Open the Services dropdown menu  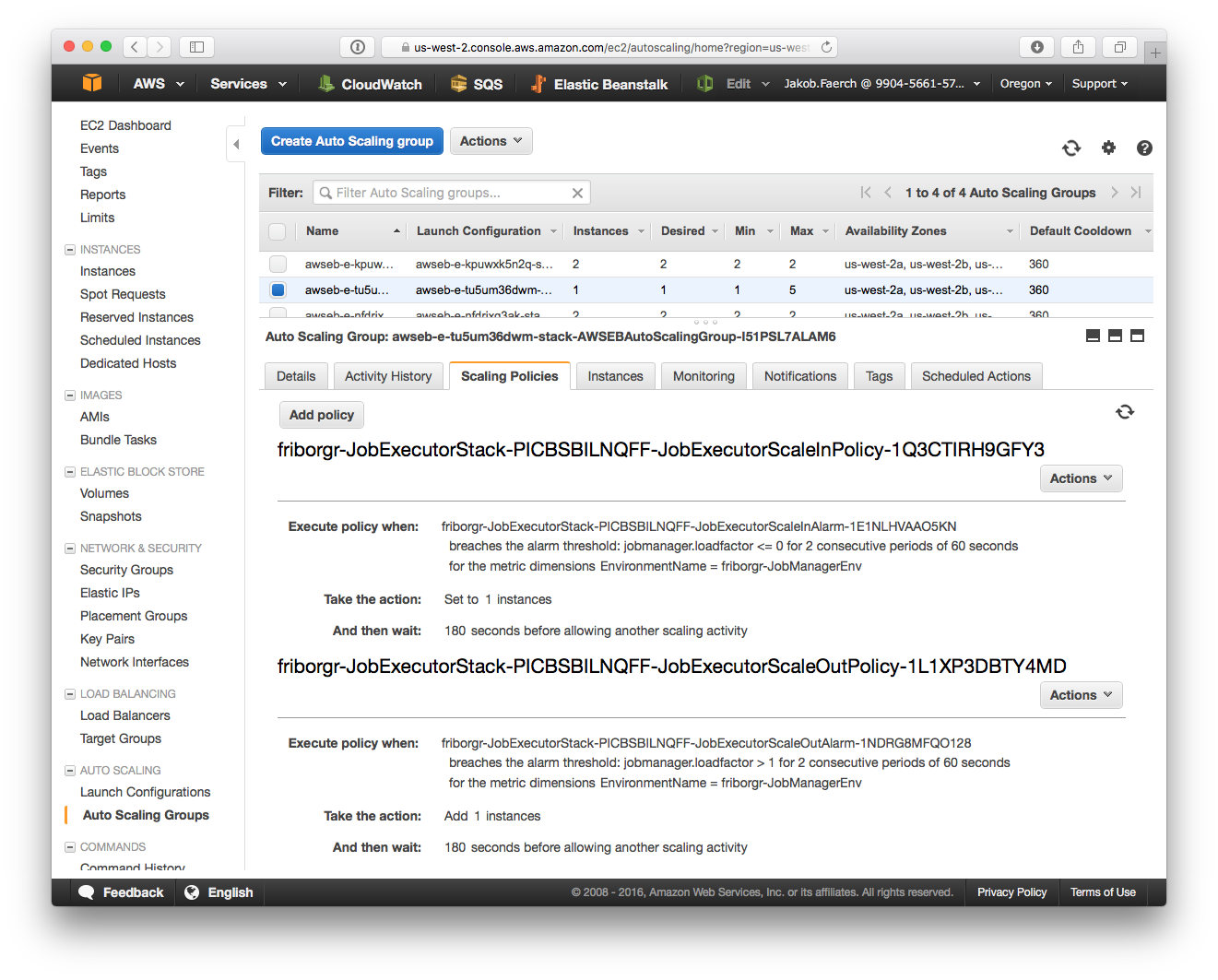click(x=248, y=83)
